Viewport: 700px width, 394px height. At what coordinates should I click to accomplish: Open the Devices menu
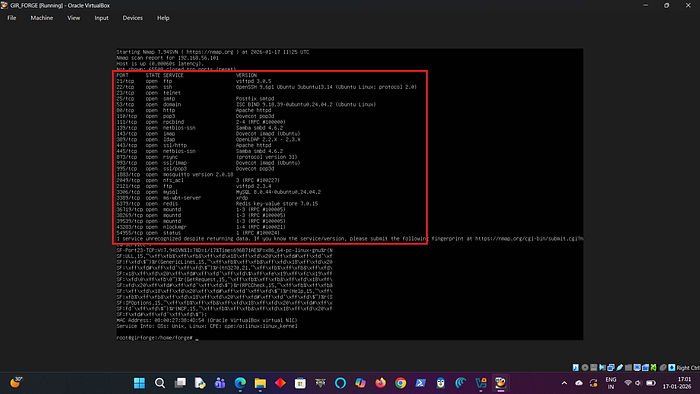point(133,18)
